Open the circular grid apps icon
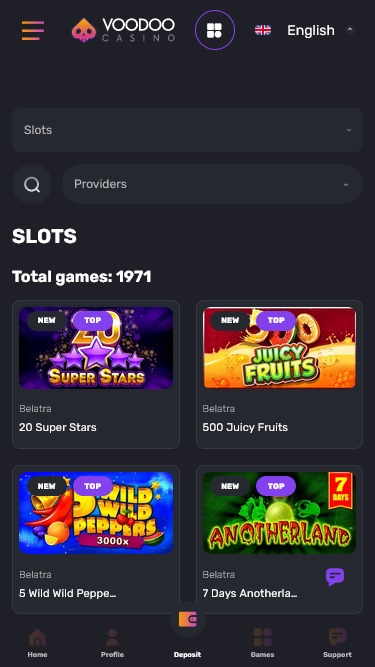Viewport: 375px width, 667px height. pos(215,30)
